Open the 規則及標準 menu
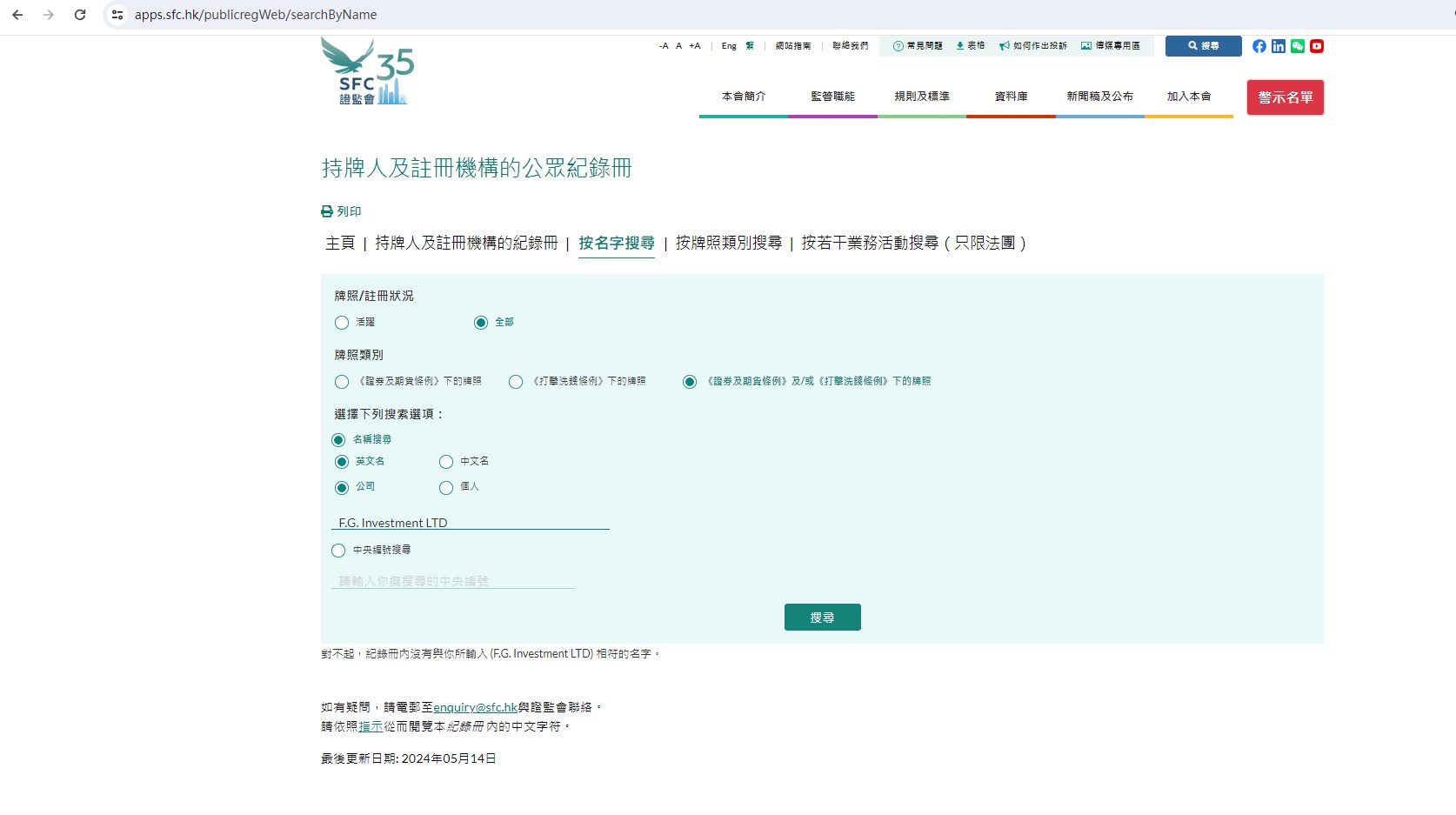Screen dimensions: 1456x815 coord(922,97)
